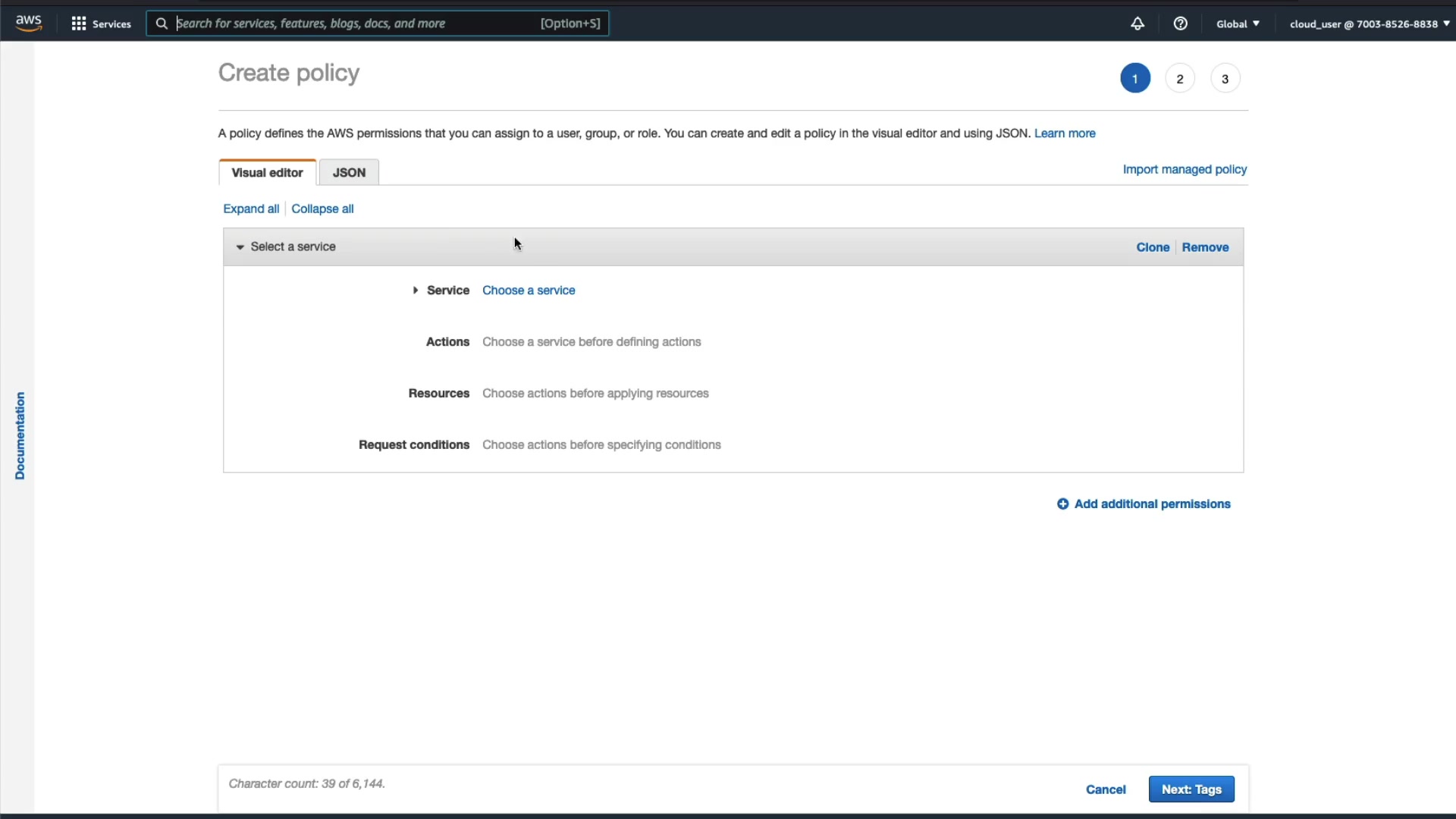Select the Visual editor tab
The image size is (1456, 819).
tap(267, 173)
